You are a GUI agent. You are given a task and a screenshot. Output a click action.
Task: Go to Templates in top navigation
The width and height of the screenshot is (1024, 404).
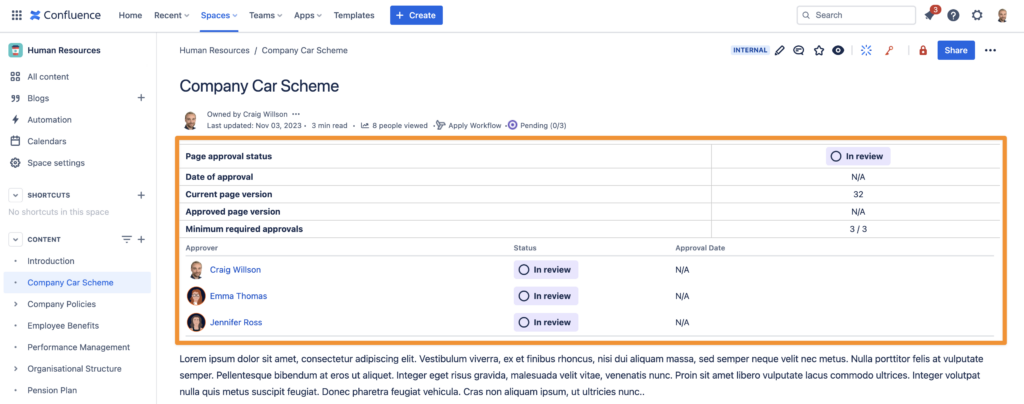(x=354, y=15)
